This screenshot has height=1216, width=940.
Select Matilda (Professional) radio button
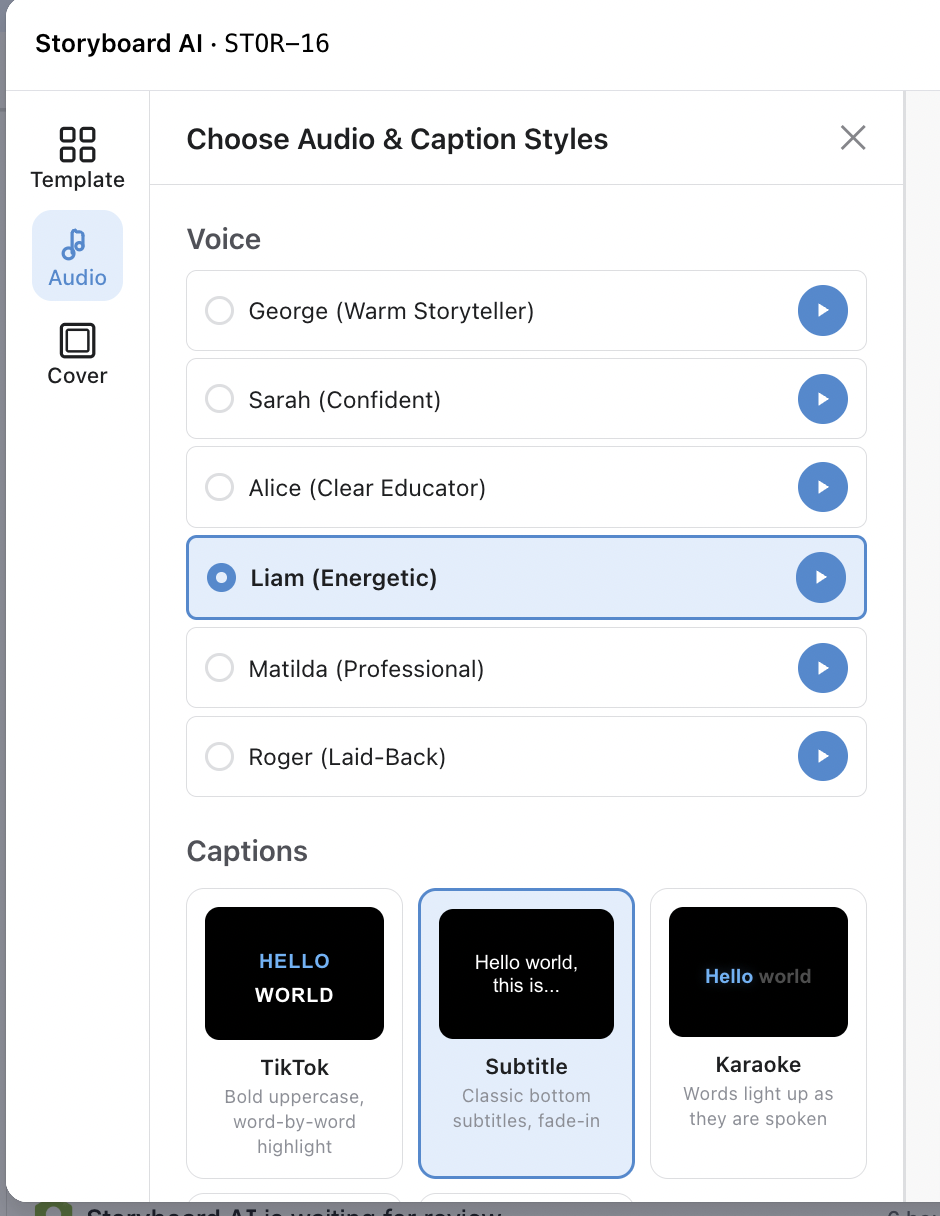[219, 668]
